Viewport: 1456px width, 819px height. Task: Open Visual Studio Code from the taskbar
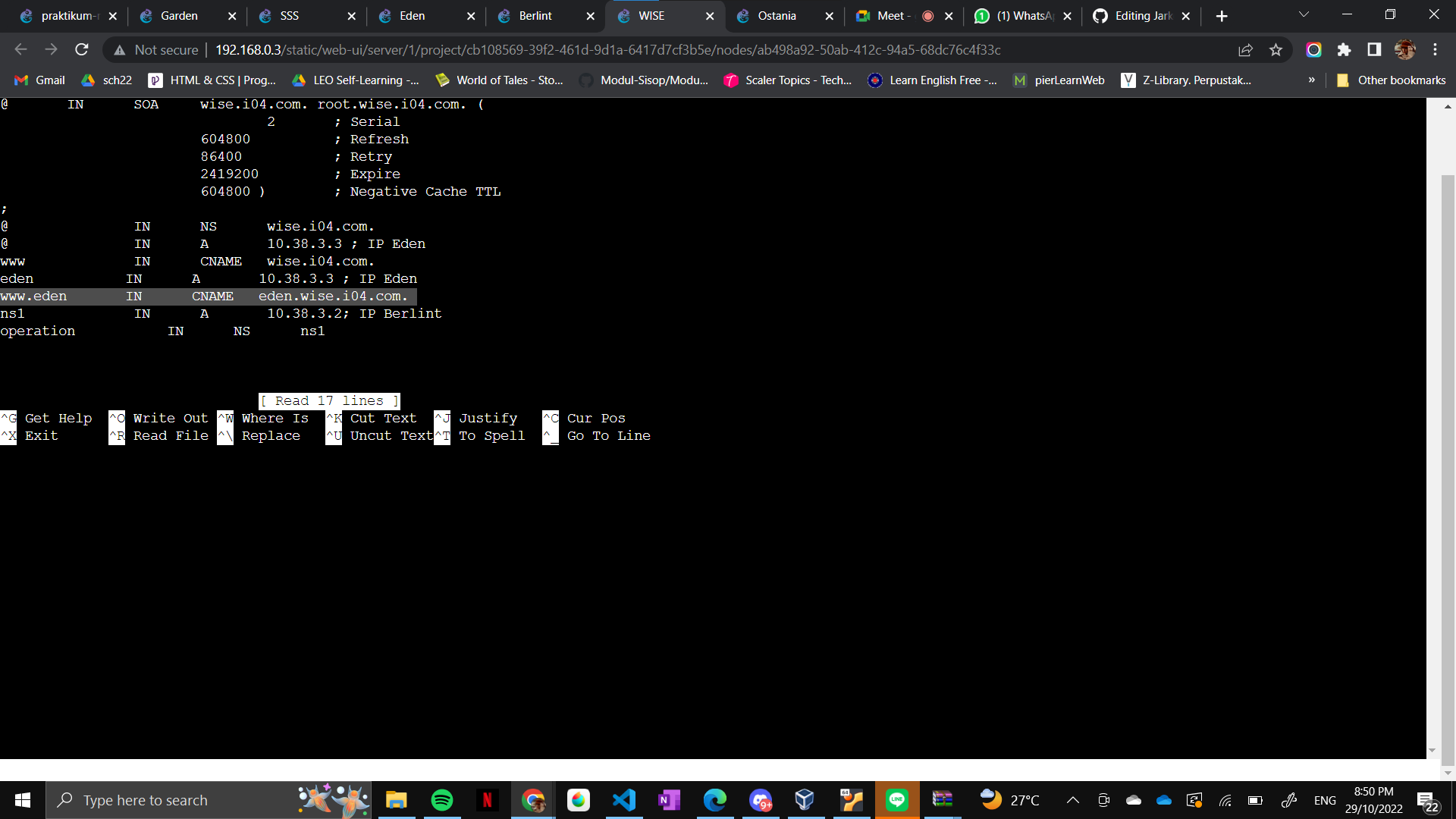pos(623,799)
